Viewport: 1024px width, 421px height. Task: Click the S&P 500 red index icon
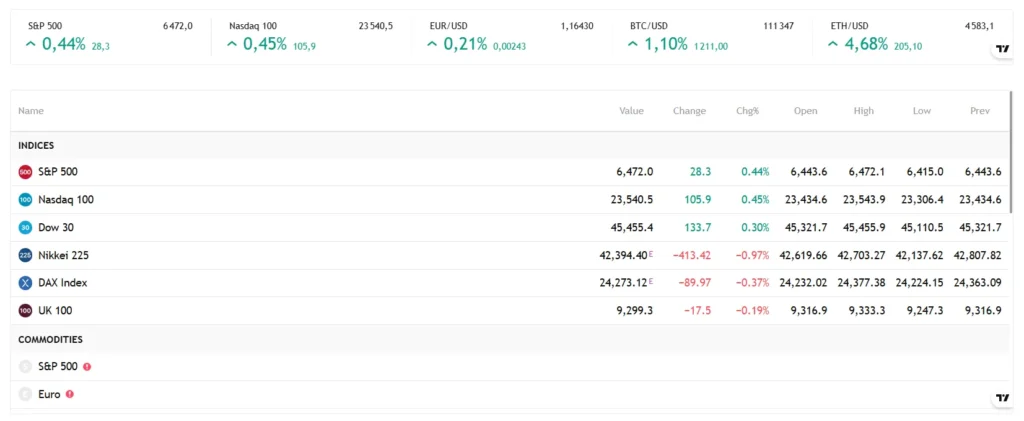tap(25, 172)
